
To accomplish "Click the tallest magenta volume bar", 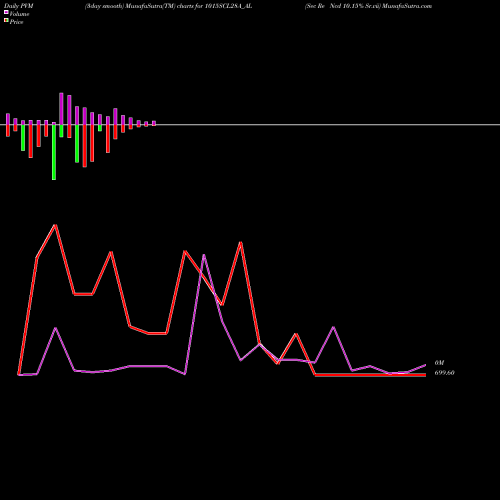I will (61, 109).
